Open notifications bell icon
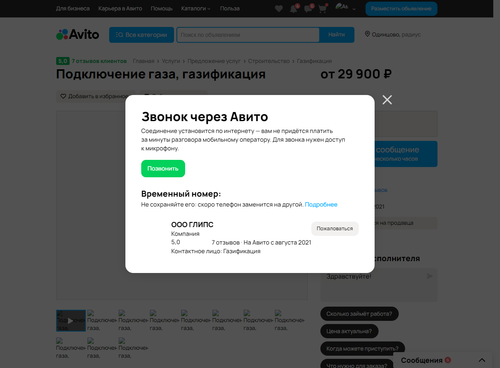The image size is (500, 368). [x=294, y=9]
